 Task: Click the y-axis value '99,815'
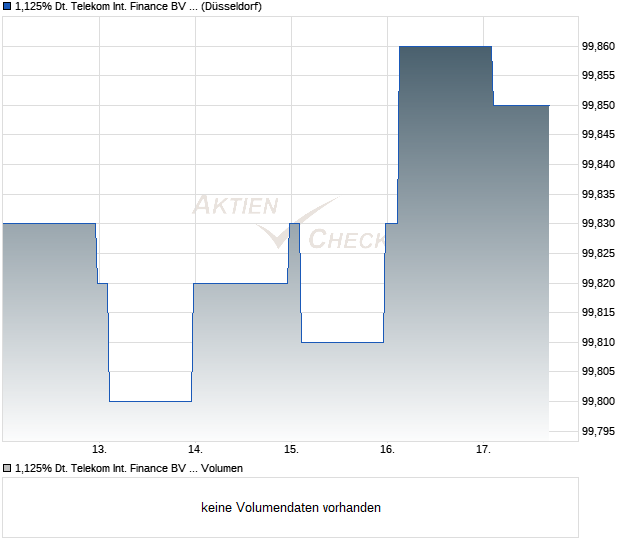(x=598, y=312)
